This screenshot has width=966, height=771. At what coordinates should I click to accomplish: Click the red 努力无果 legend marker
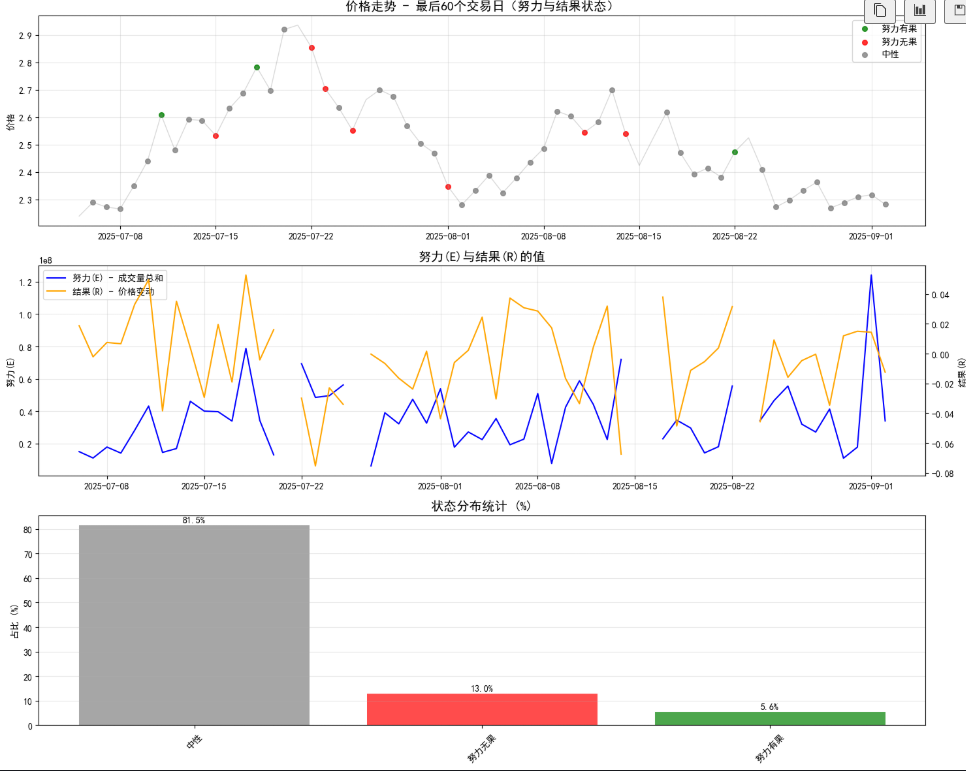pos(865,42)
